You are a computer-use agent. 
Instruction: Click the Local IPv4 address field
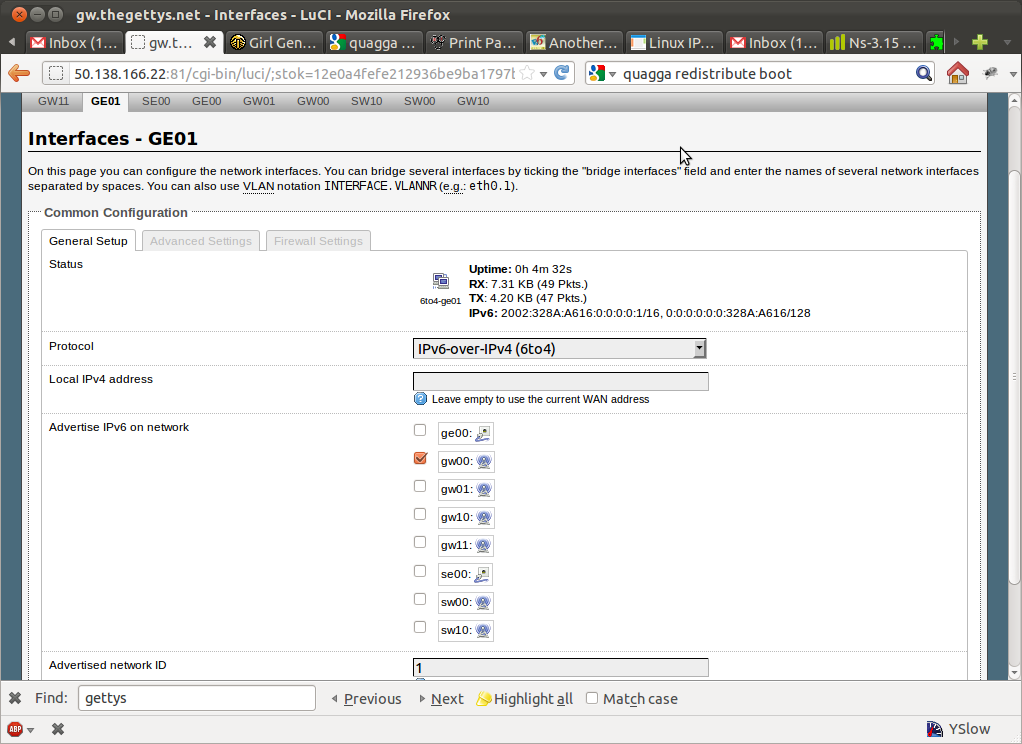coord(561,381)
